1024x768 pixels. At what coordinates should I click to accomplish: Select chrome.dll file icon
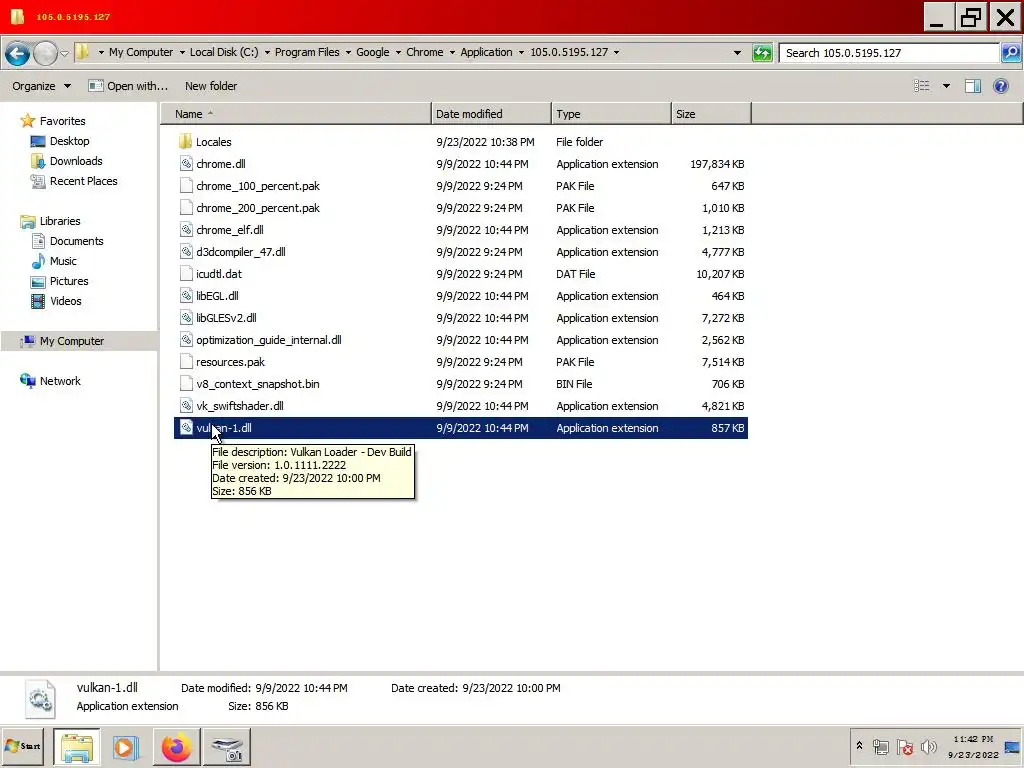click(186, 164)
